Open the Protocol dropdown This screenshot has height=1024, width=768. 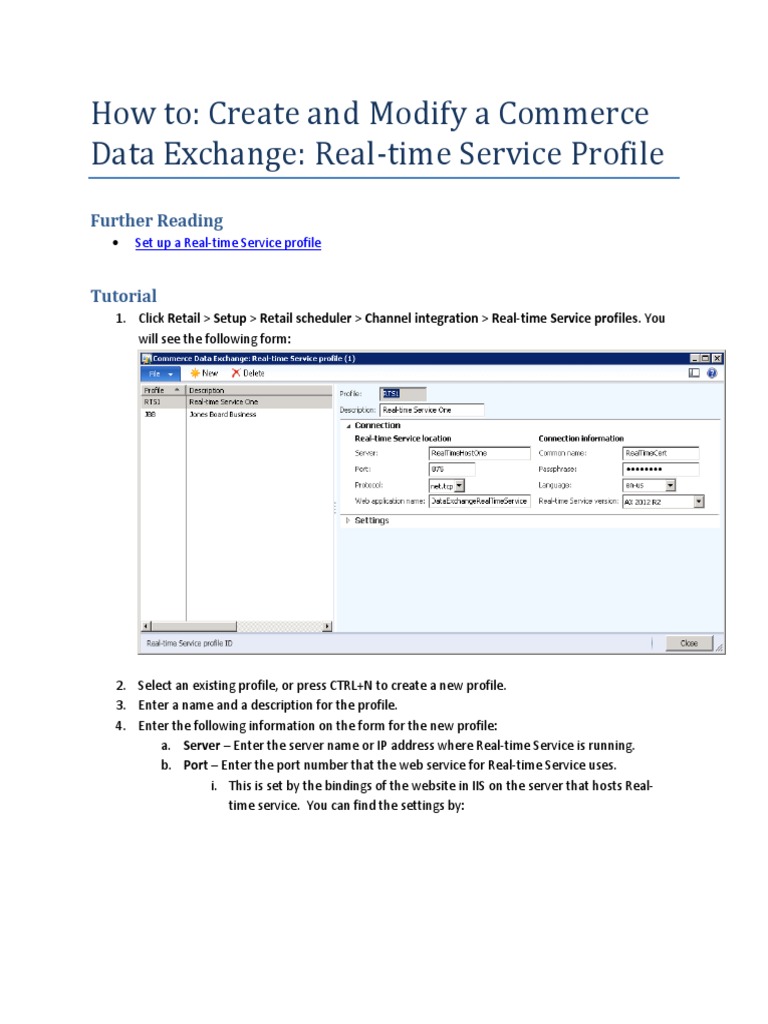point(459,485)
